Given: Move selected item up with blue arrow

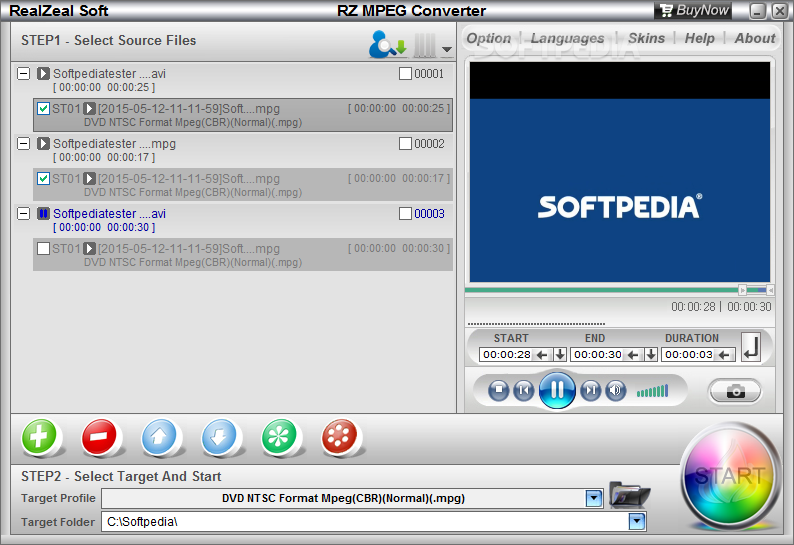Looking at the screenshot, I should (x=159, y=437).
